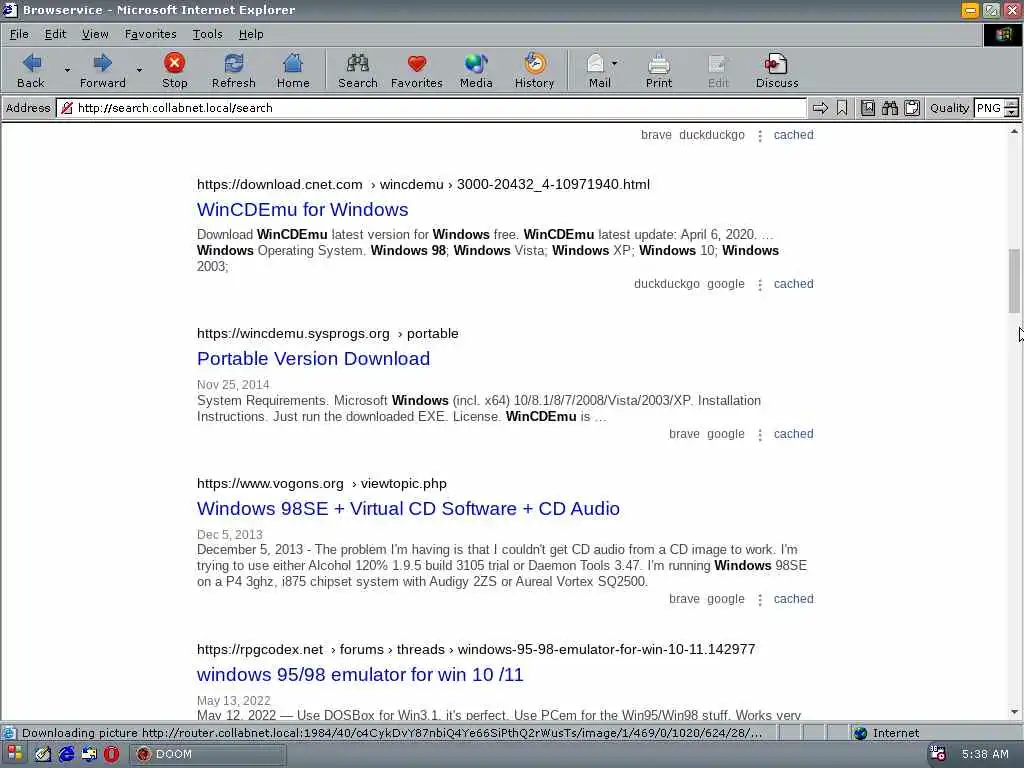The image size is (1024, 768).
Task: Launch the notepad/edit quick launch icon
Action: pyautogui.click(x=43, y=754)
